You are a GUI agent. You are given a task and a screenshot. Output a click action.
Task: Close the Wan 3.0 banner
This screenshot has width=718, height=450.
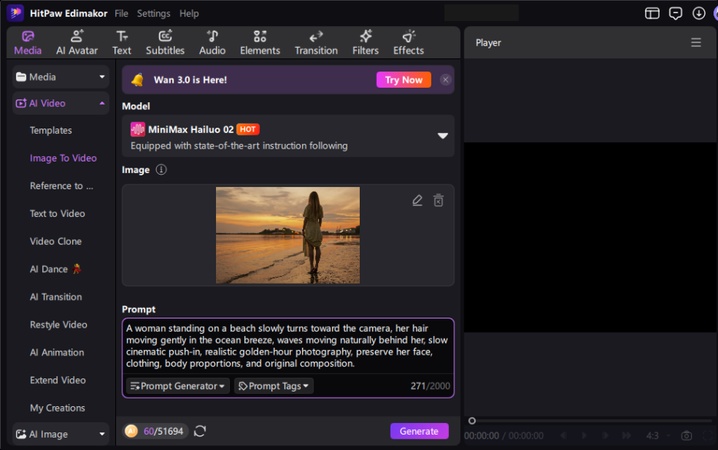445,80
